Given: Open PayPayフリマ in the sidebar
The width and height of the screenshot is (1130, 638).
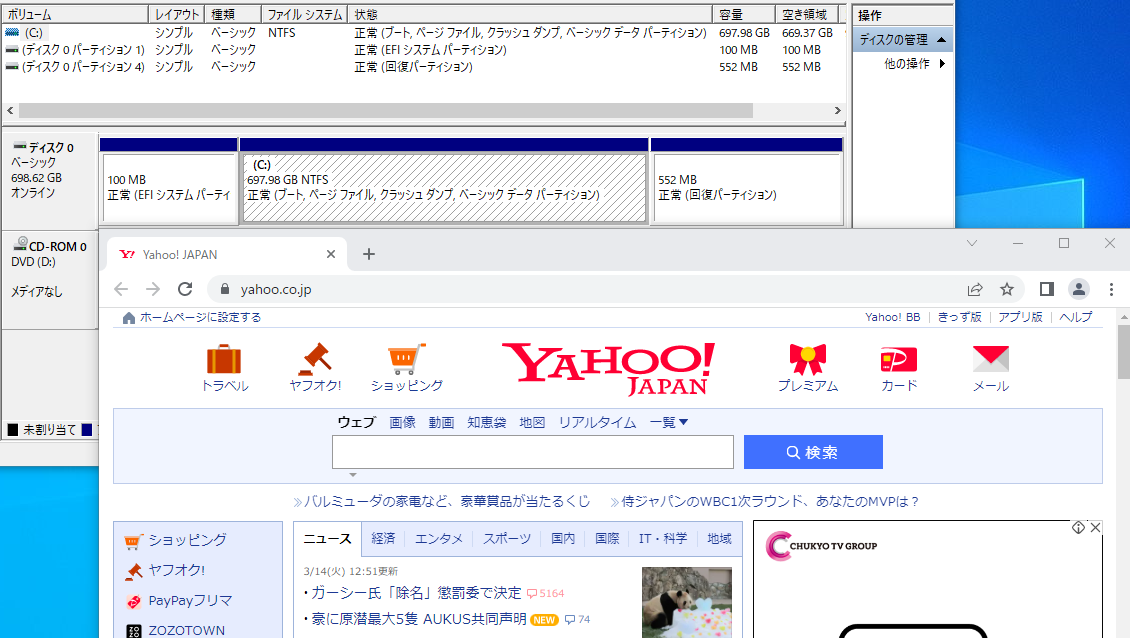Looking at the screenshot, I should 190,601.
